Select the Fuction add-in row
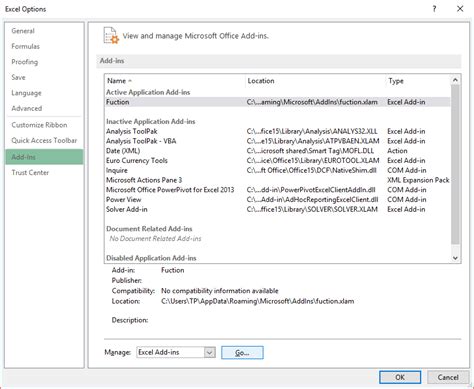 pos(278,102)
